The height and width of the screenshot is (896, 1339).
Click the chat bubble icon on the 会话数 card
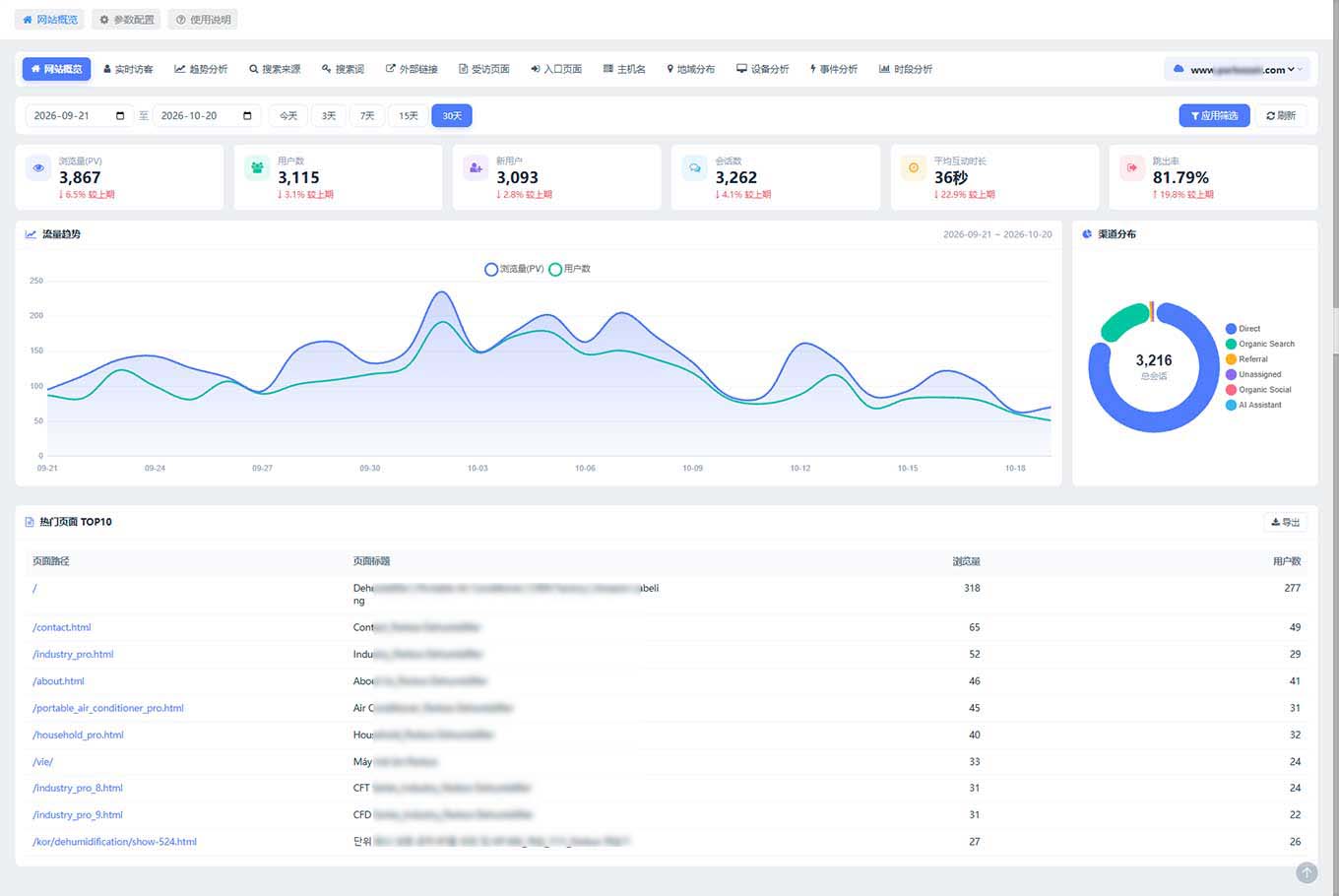695,168
